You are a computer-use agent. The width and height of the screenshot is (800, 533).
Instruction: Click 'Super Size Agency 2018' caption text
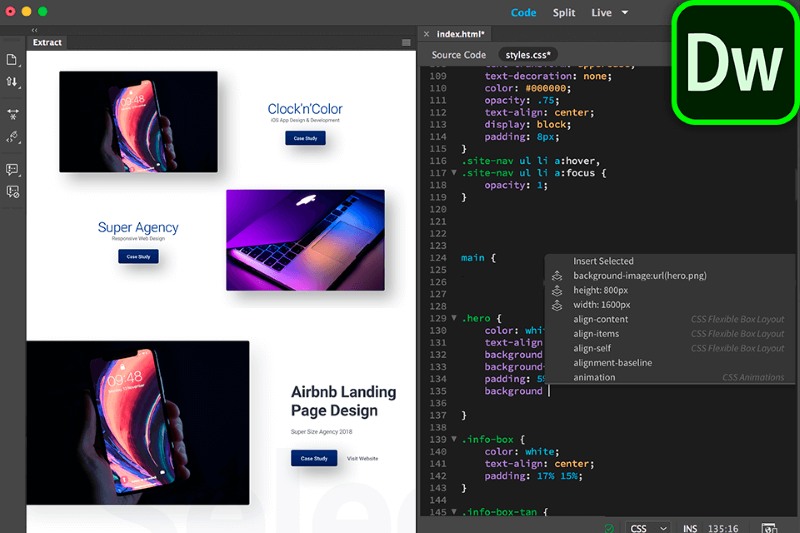pyautogui.click(x=321, y=432)
